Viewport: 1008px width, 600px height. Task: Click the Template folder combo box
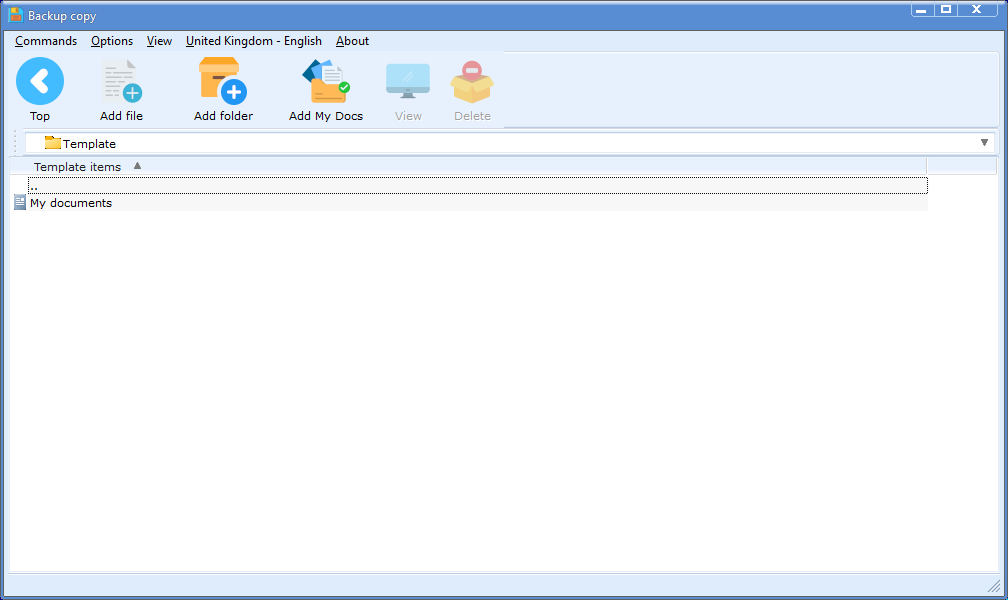click(x=500, y=143)
